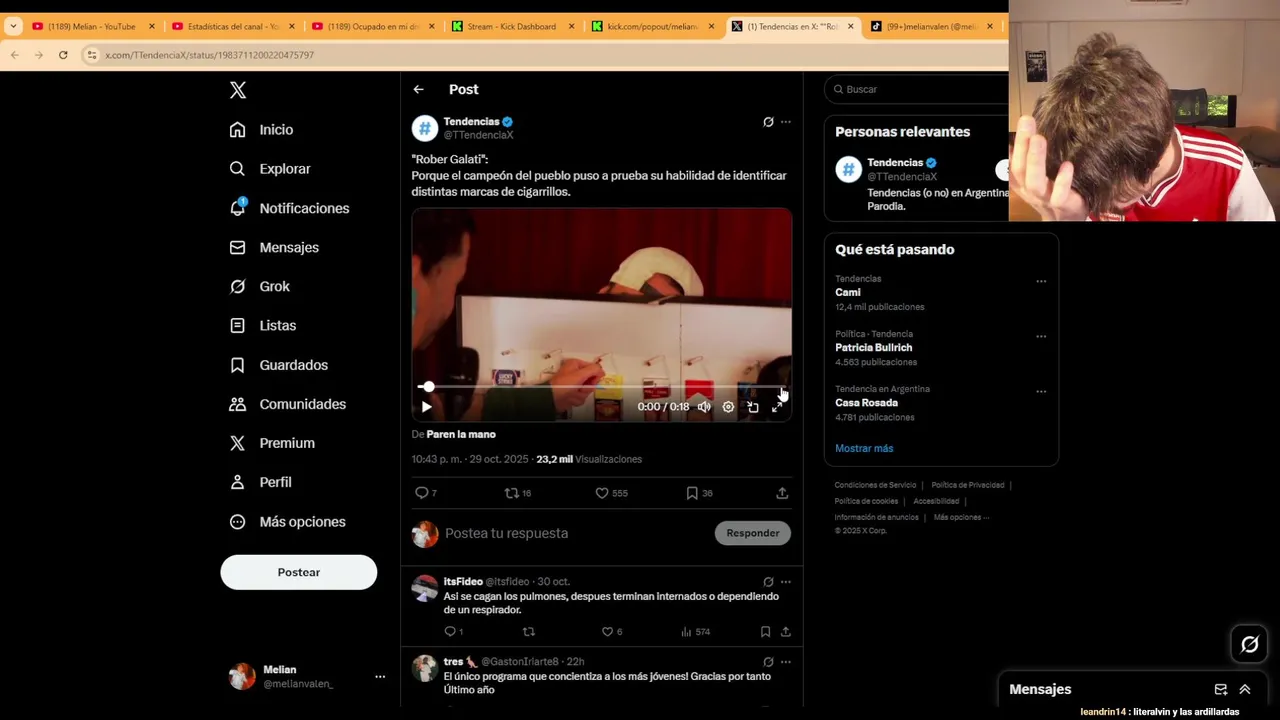The width and height of the screenshot is (1280, 720).
Task: Click the Responder button
Action: pyautogui.click(x=753, y=533)
